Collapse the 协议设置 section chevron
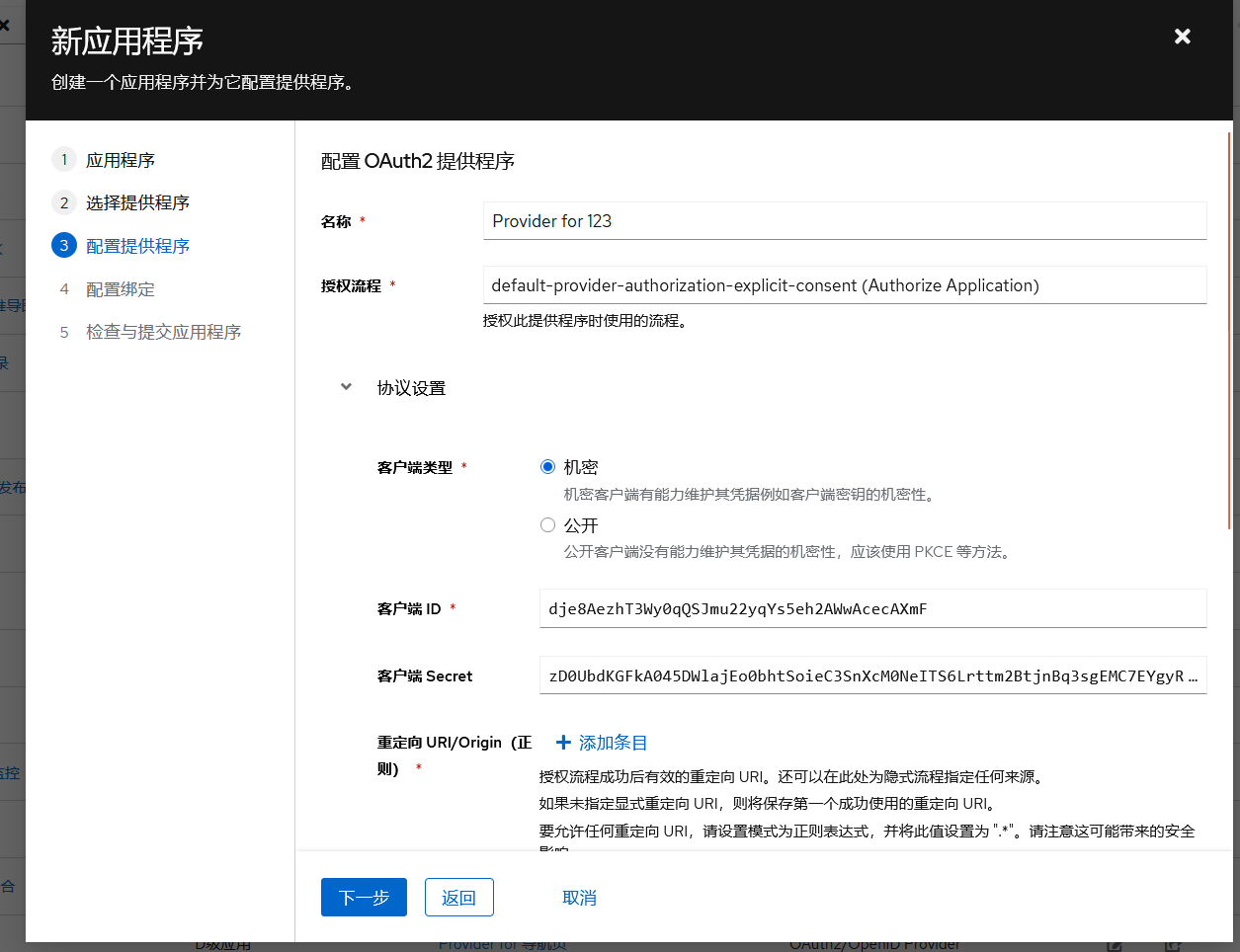The width and height of the screenshot is (1240, 952). 346,387
